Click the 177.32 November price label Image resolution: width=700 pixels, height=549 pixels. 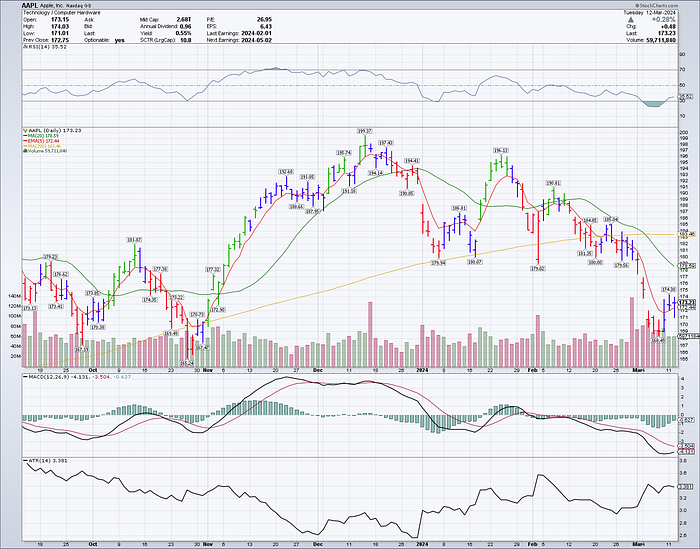(x=212, y=270)
